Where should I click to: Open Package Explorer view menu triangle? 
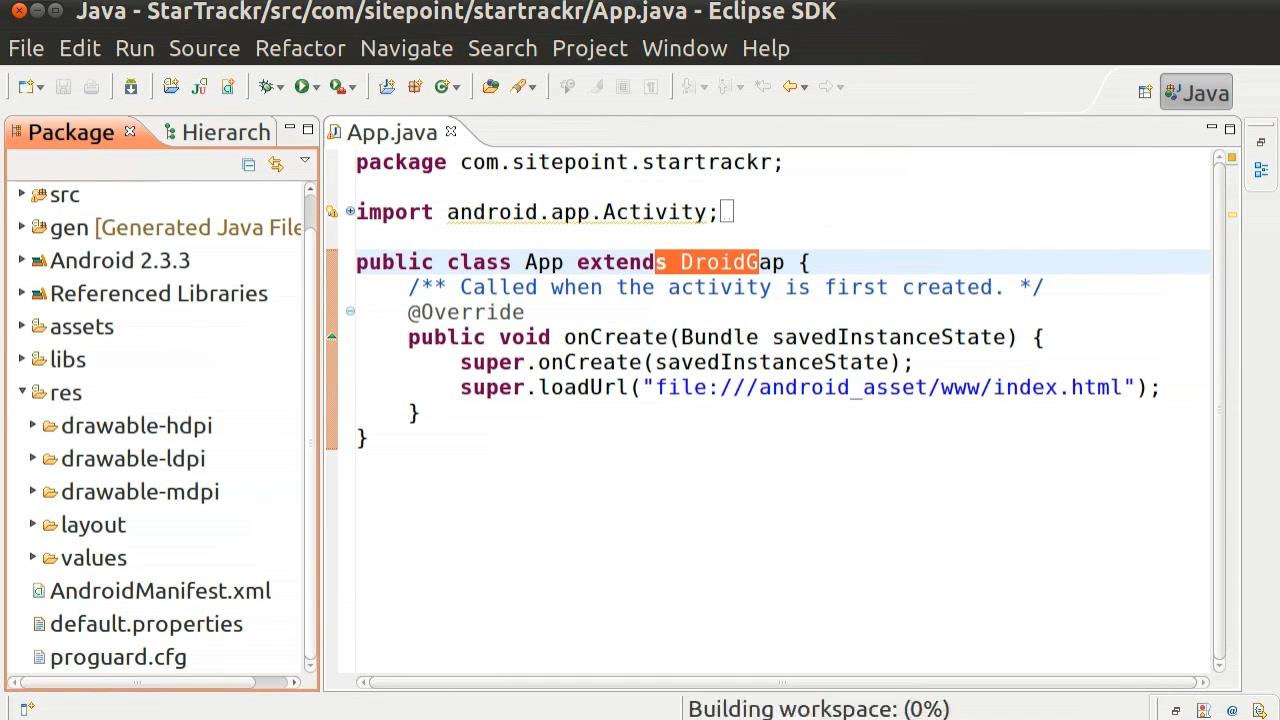tap(305, 161)
